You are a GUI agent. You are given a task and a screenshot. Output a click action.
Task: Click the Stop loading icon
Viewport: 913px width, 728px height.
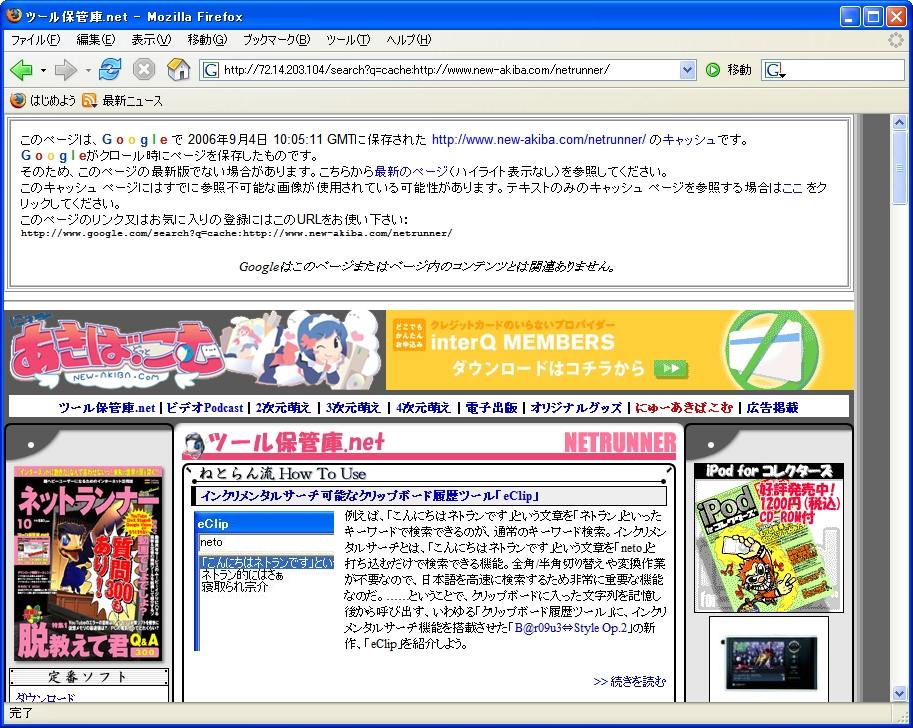[144, 70]
